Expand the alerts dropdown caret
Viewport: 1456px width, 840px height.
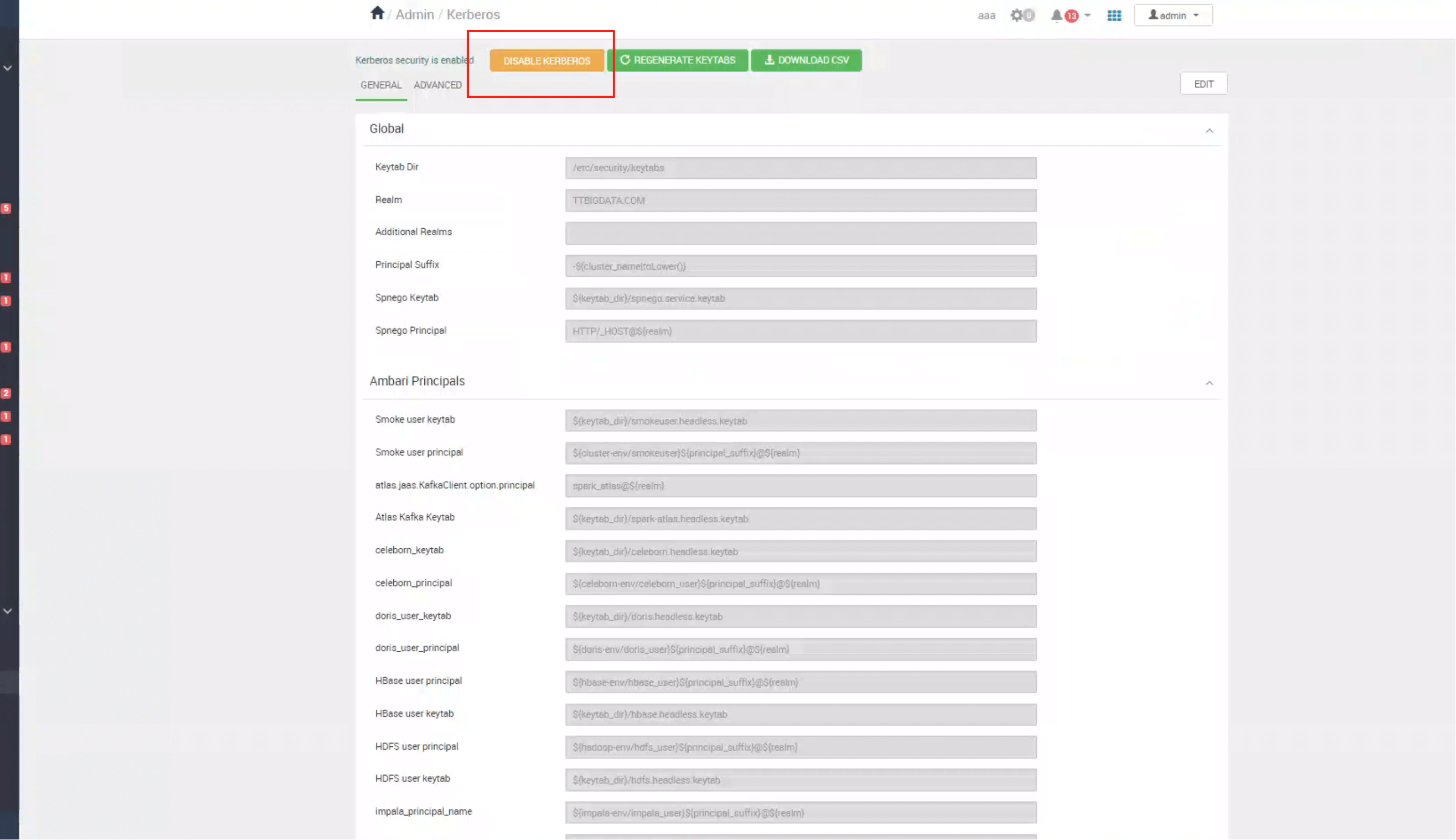click(1087, 16)
